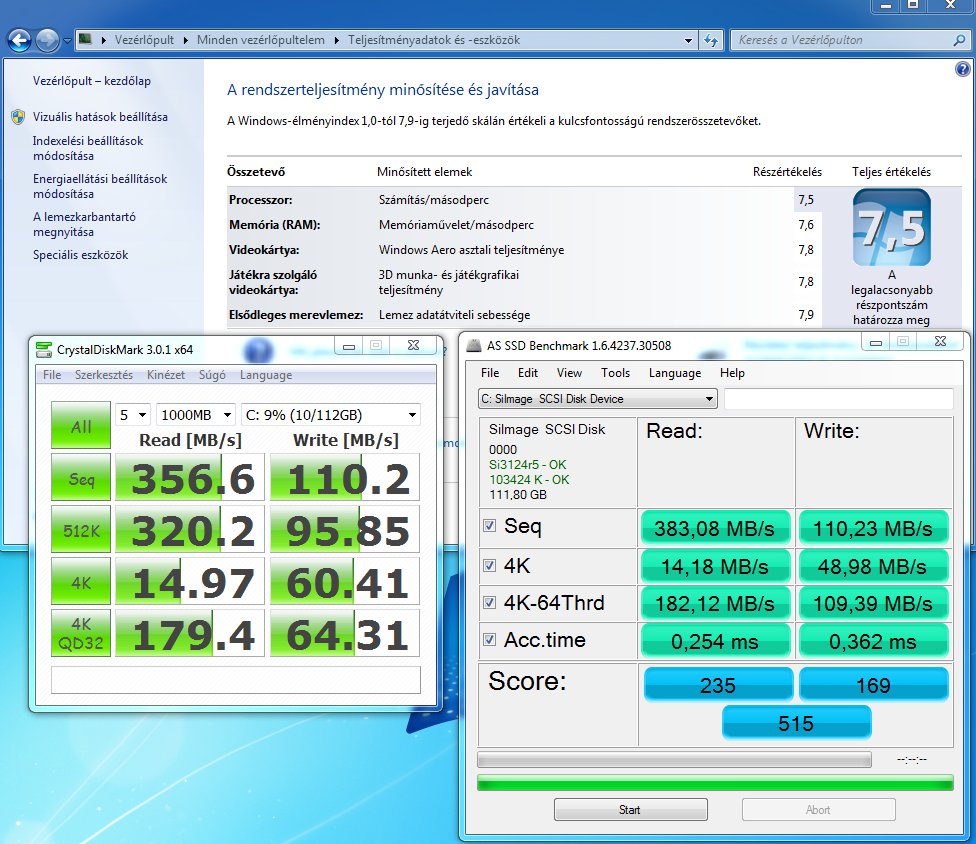Viewport: 976px width, 844px height.
Task: Run the 4K QD32 test
Action: (x=81, y=634)
